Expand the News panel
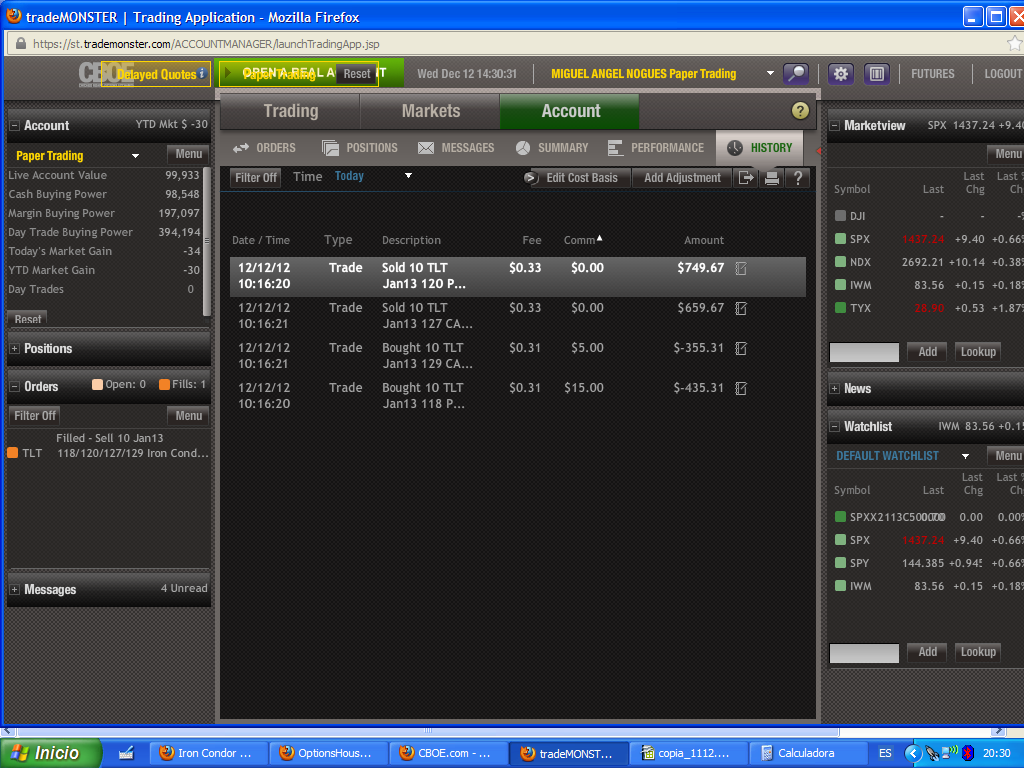The width and height of the screenshot is (1024, 768). pyautogui.click(x=834, y=389)
